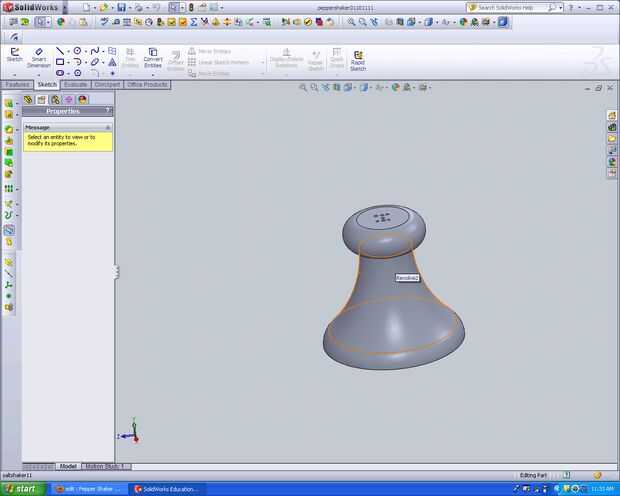Image resolution: width=620 pixels, height=496 pixels.
Task: Switch to the Sketch tab
Action: [x=47, y=85]
